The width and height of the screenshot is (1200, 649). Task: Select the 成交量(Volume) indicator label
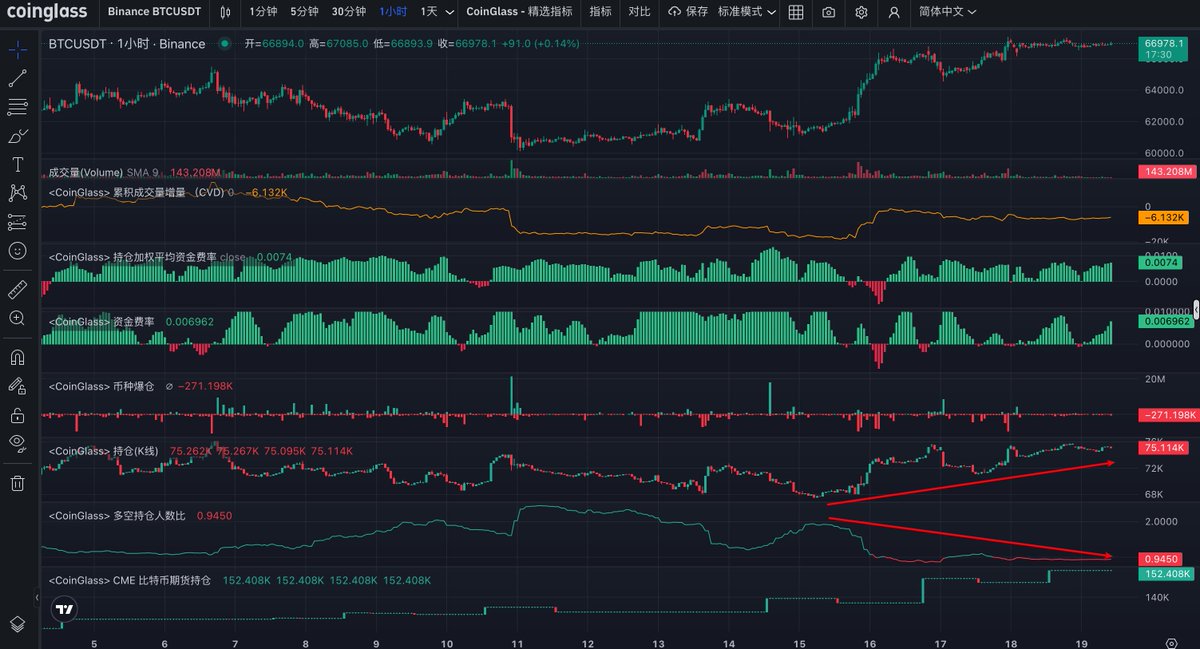[85, 173]
